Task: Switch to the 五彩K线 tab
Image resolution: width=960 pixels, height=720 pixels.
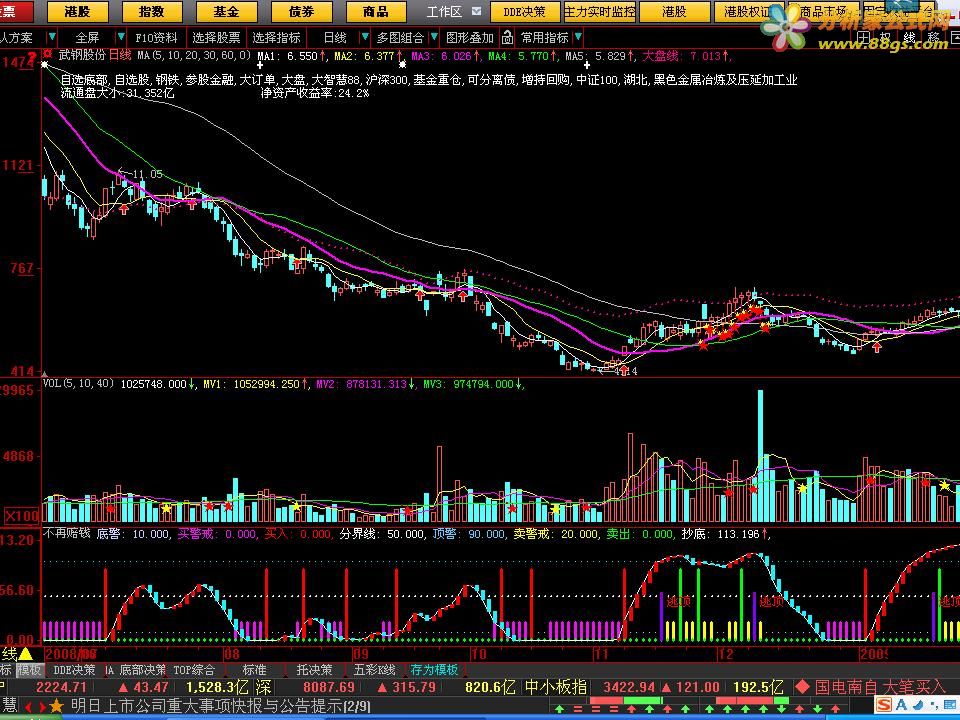Action: [375, 670]
